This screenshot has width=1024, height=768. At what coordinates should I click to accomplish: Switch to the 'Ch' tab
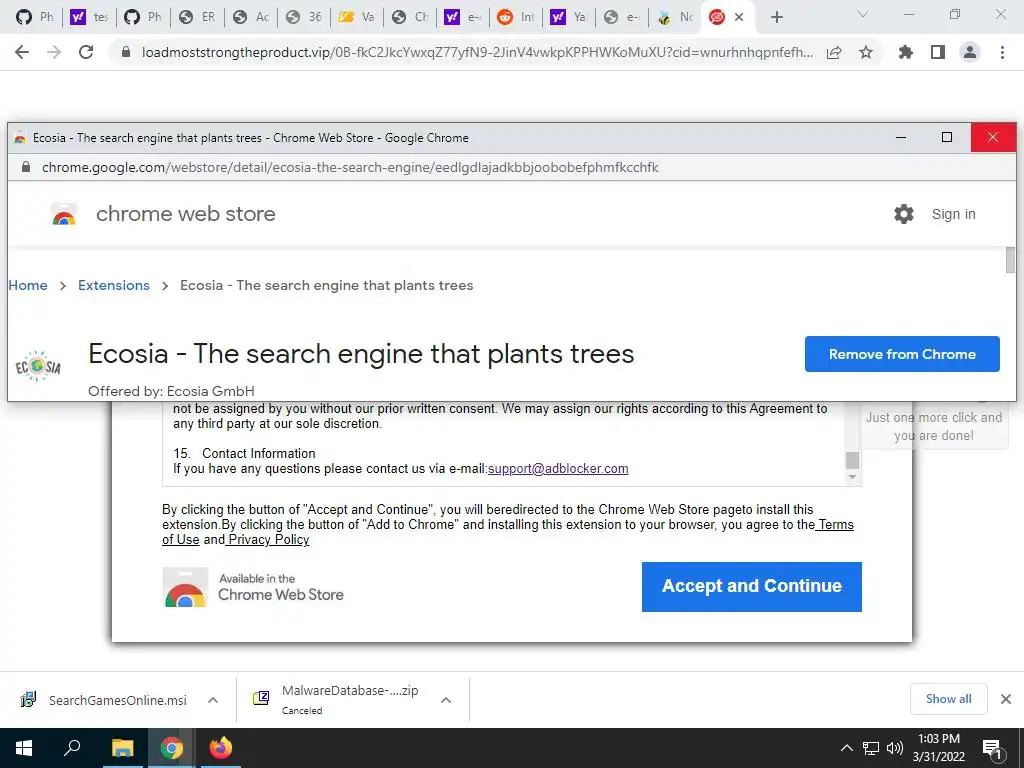coord(410,17)
